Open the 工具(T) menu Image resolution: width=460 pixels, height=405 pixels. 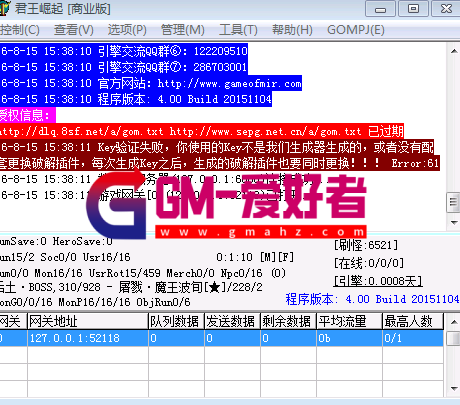[238, 30]
